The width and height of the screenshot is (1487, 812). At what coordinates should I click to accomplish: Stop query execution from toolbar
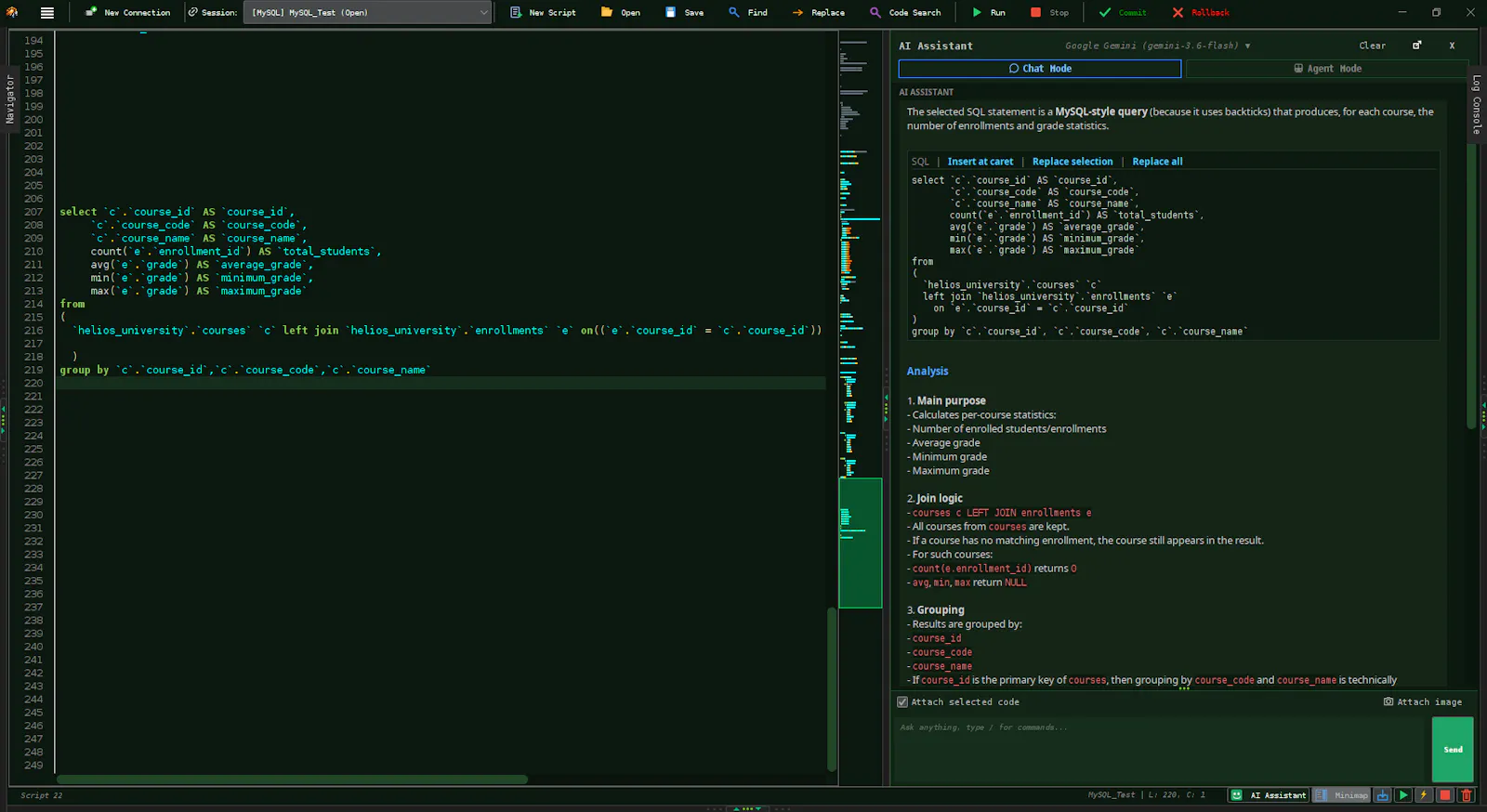coord(1050,13)
